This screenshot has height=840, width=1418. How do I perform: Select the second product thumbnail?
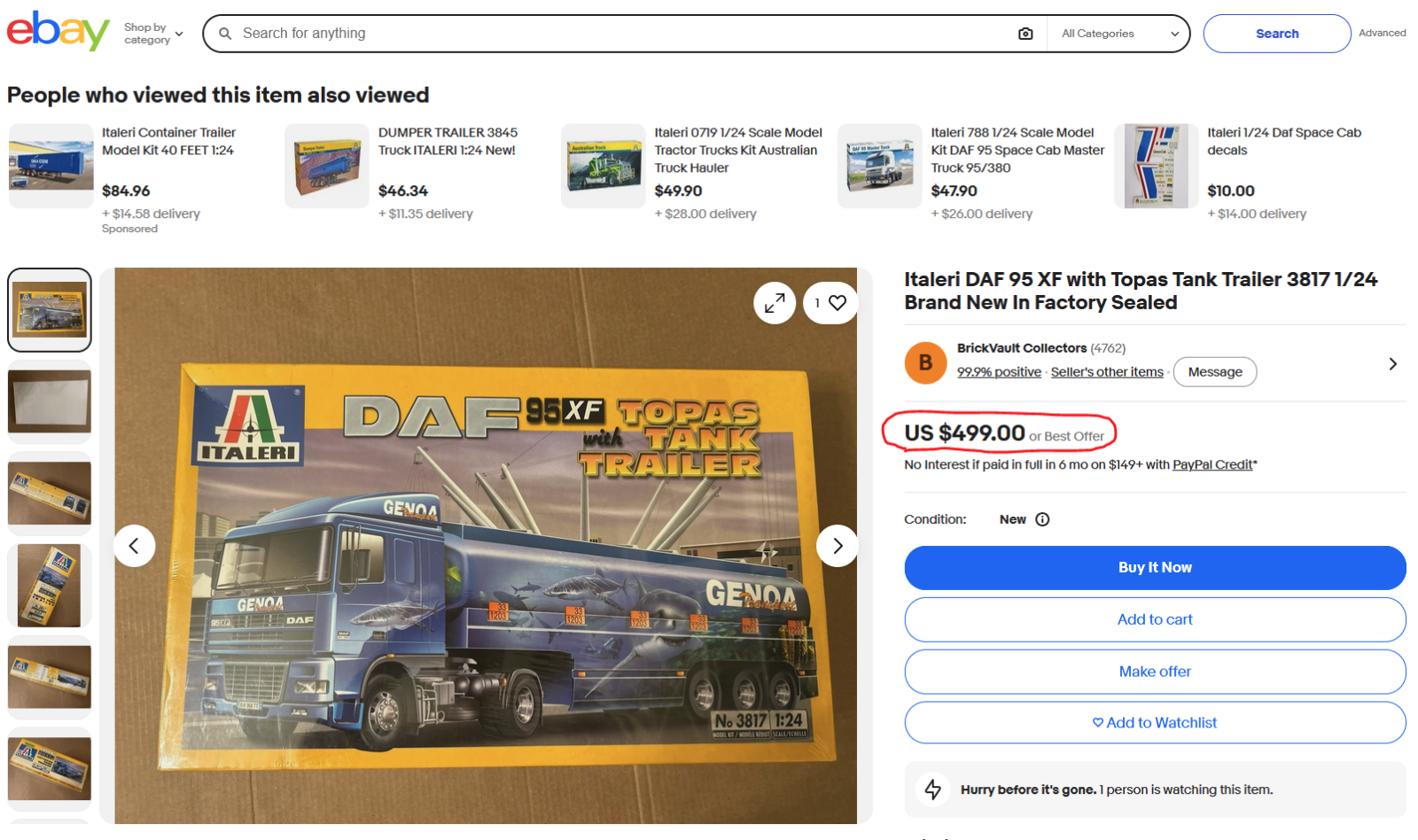tap(50, 401)
